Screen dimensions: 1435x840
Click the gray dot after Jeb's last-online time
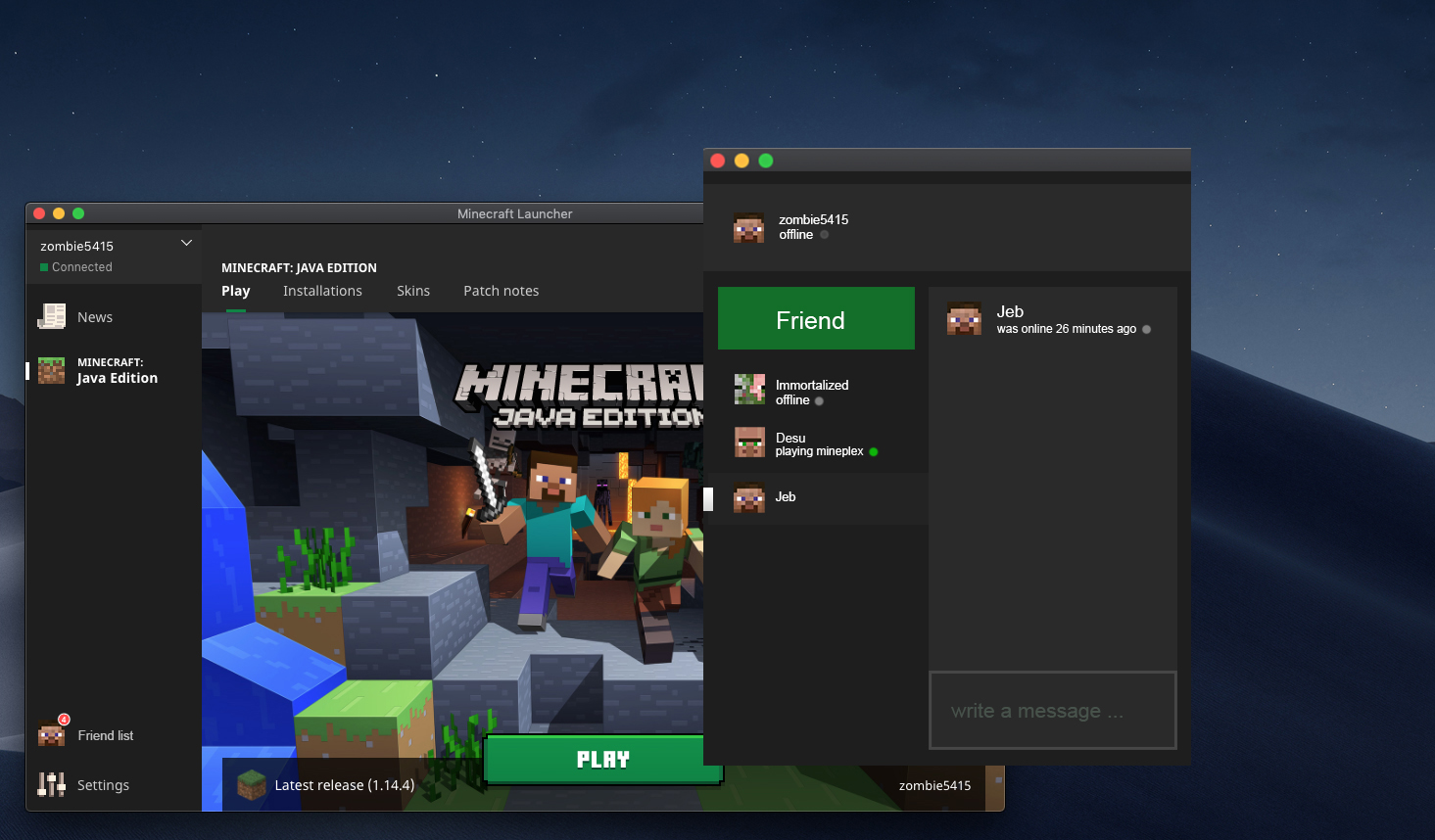click(x=1146, y=329)
